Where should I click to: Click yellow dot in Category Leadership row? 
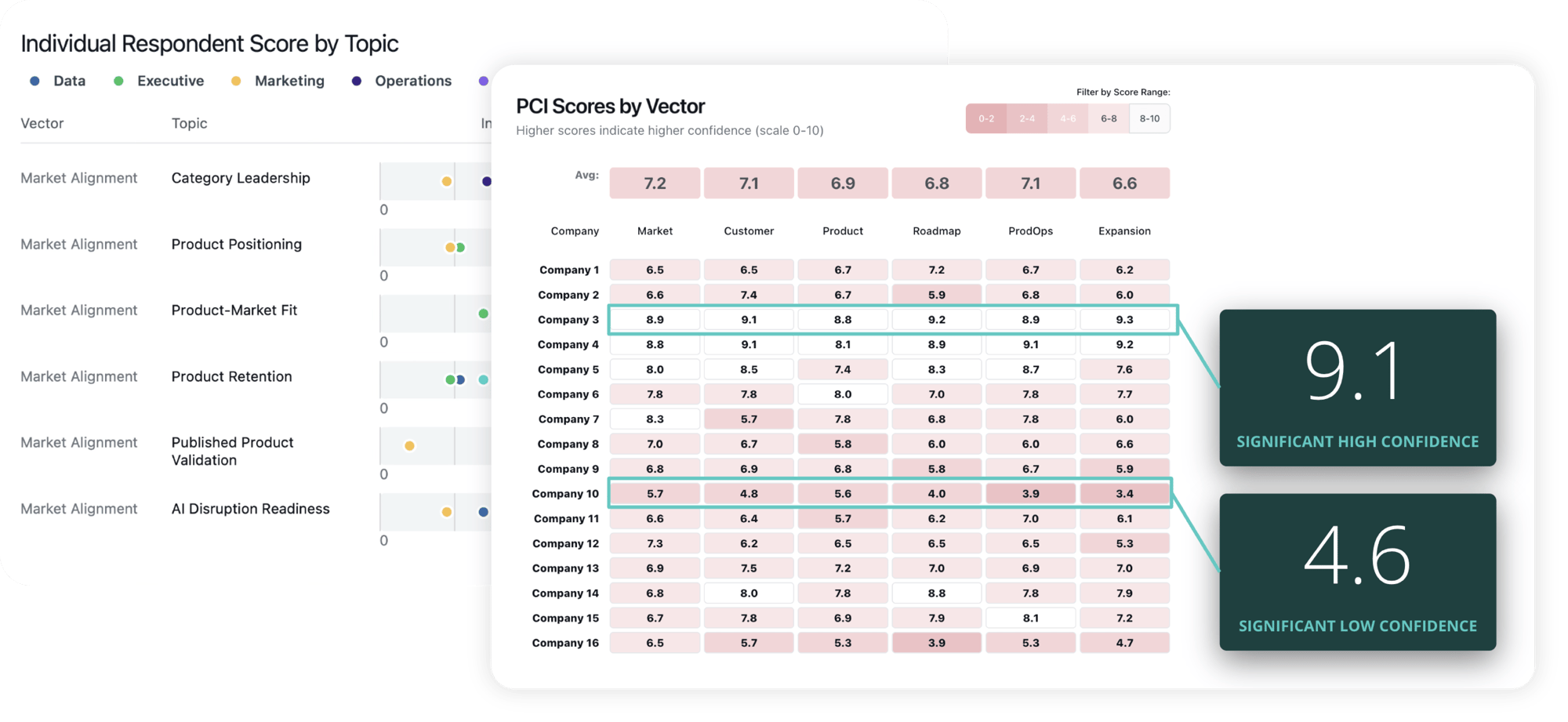[x=446, y=181]
